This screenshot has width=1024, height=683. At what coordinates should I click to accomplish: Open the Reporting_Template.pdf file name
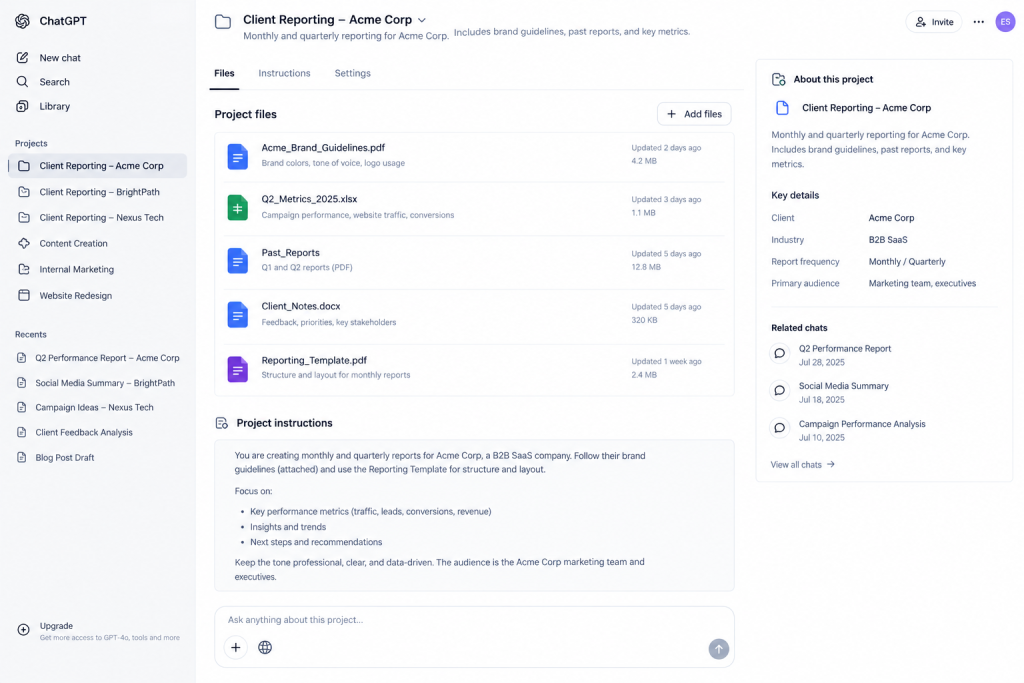click(x=314, y=360)
